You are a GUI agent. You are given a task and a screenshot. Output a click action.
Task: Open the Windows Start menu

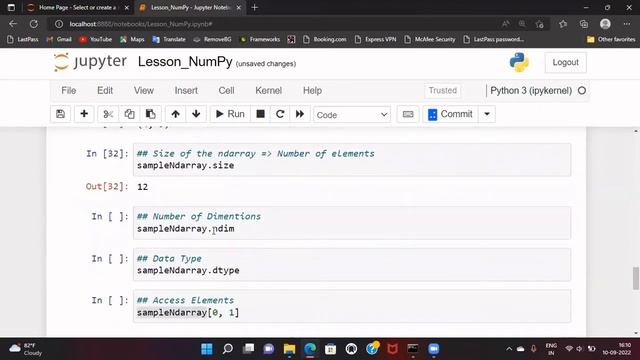[x=207, y=349]
